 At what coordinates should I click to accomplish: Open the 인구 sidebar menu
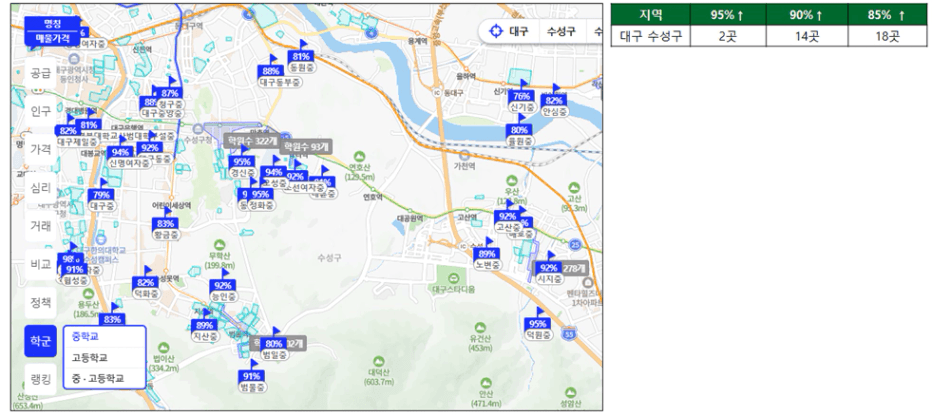40,111
